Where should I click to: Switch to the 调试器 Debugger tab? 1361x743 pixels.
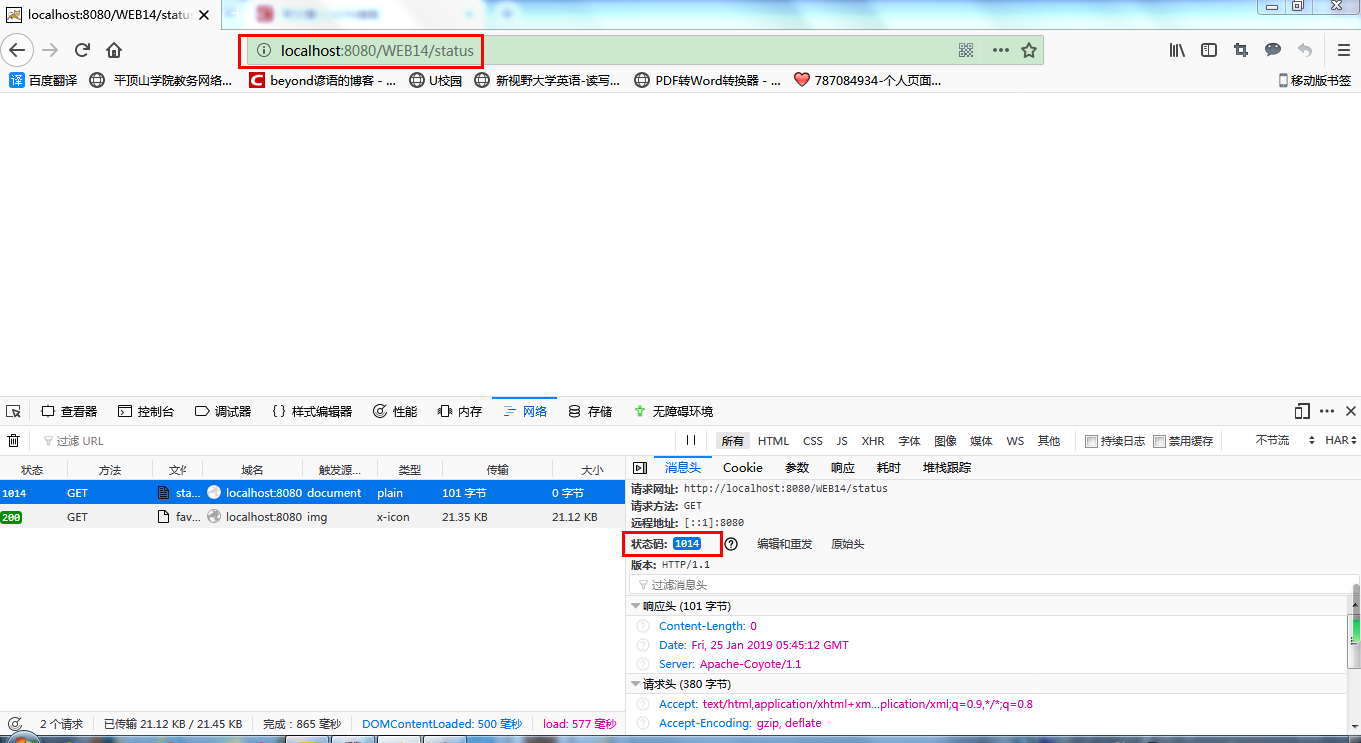click(x=222, y=411)
